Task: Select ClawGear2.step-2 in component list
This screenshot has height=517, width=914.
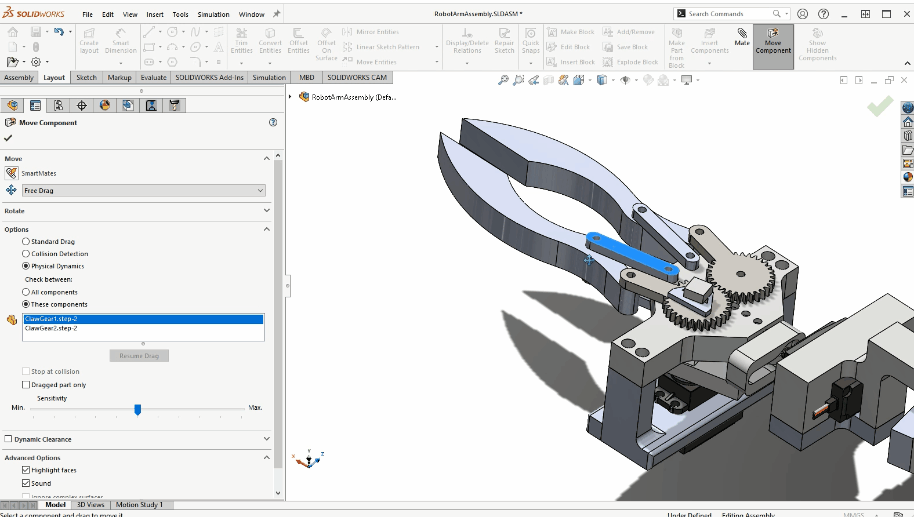Action: pos(143,328)
